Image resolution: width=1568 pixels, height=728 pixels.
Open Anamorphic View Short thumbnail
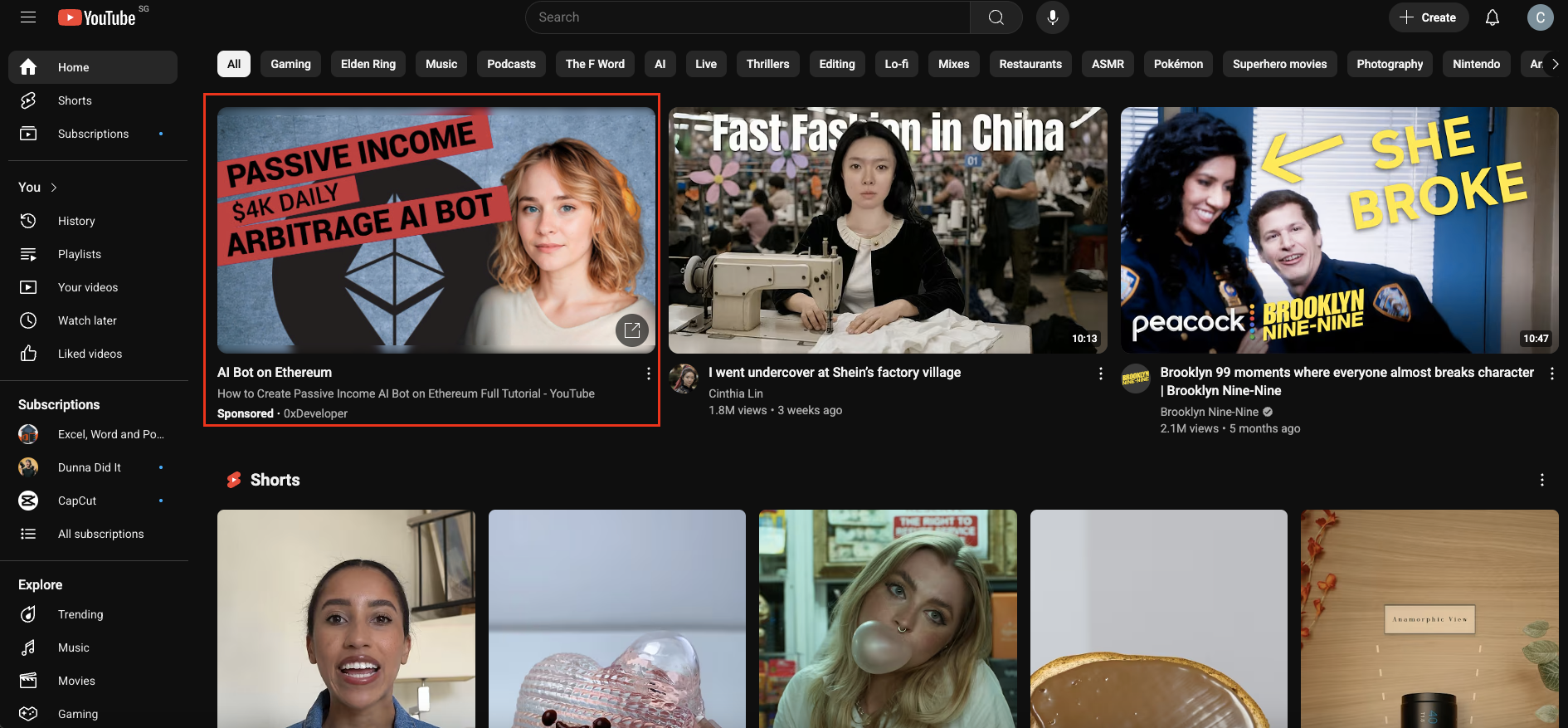point(1429,618)
